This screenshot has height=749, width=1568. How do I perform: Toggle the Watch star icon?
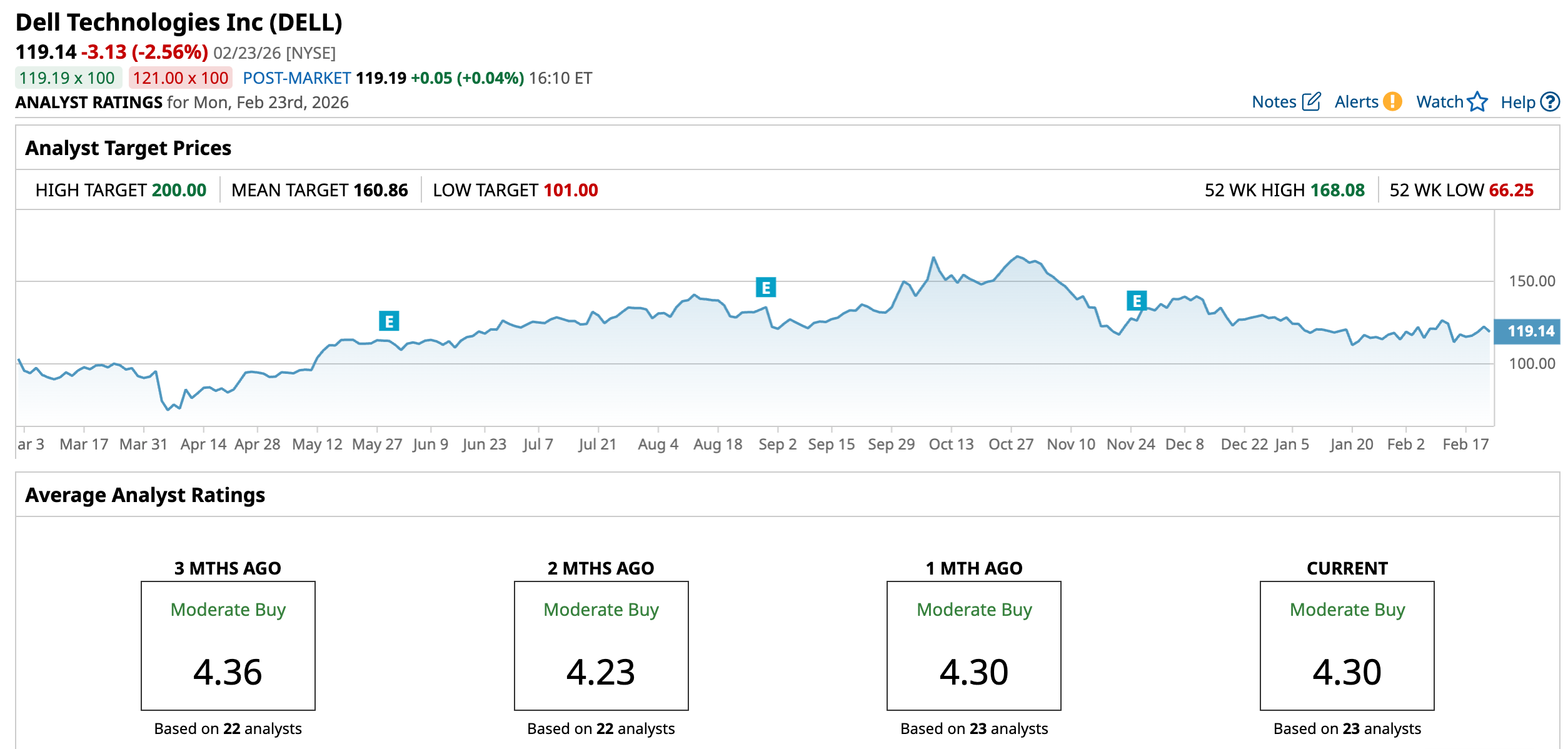1477,102
